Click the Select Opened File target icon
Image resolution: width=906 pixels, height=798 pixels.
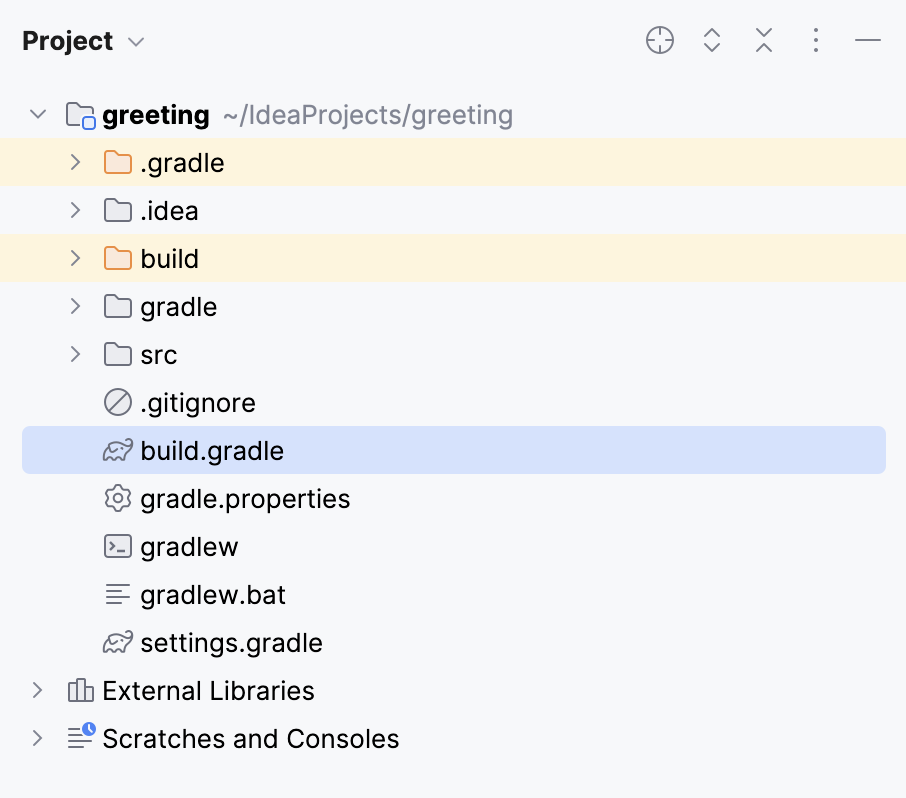(x=659, y=40)
